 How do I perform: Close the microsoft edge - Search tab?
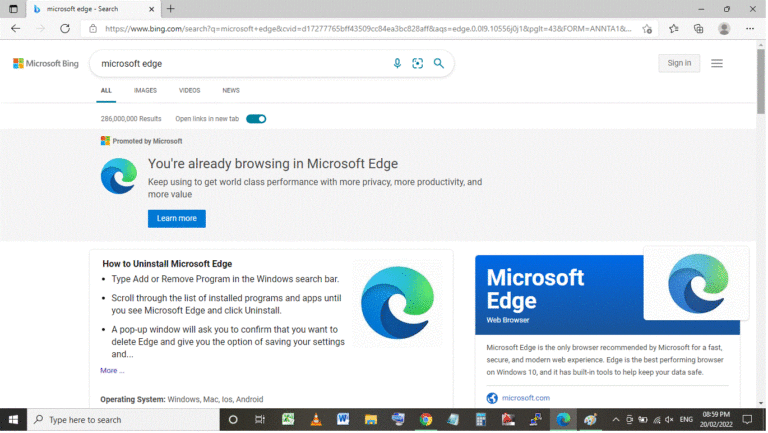click(151, 9)
